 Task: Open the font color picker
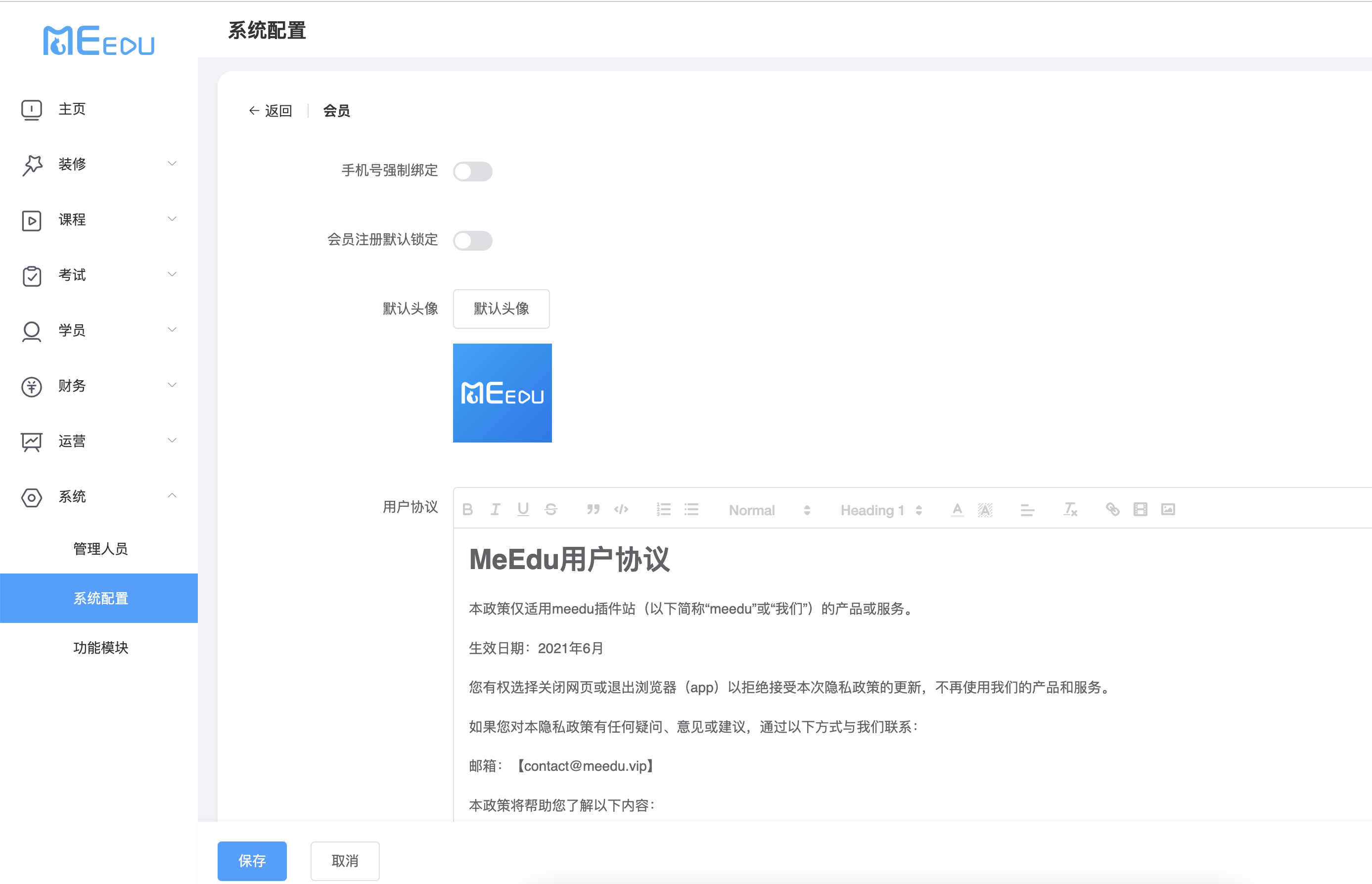click(x=957, y=509)
